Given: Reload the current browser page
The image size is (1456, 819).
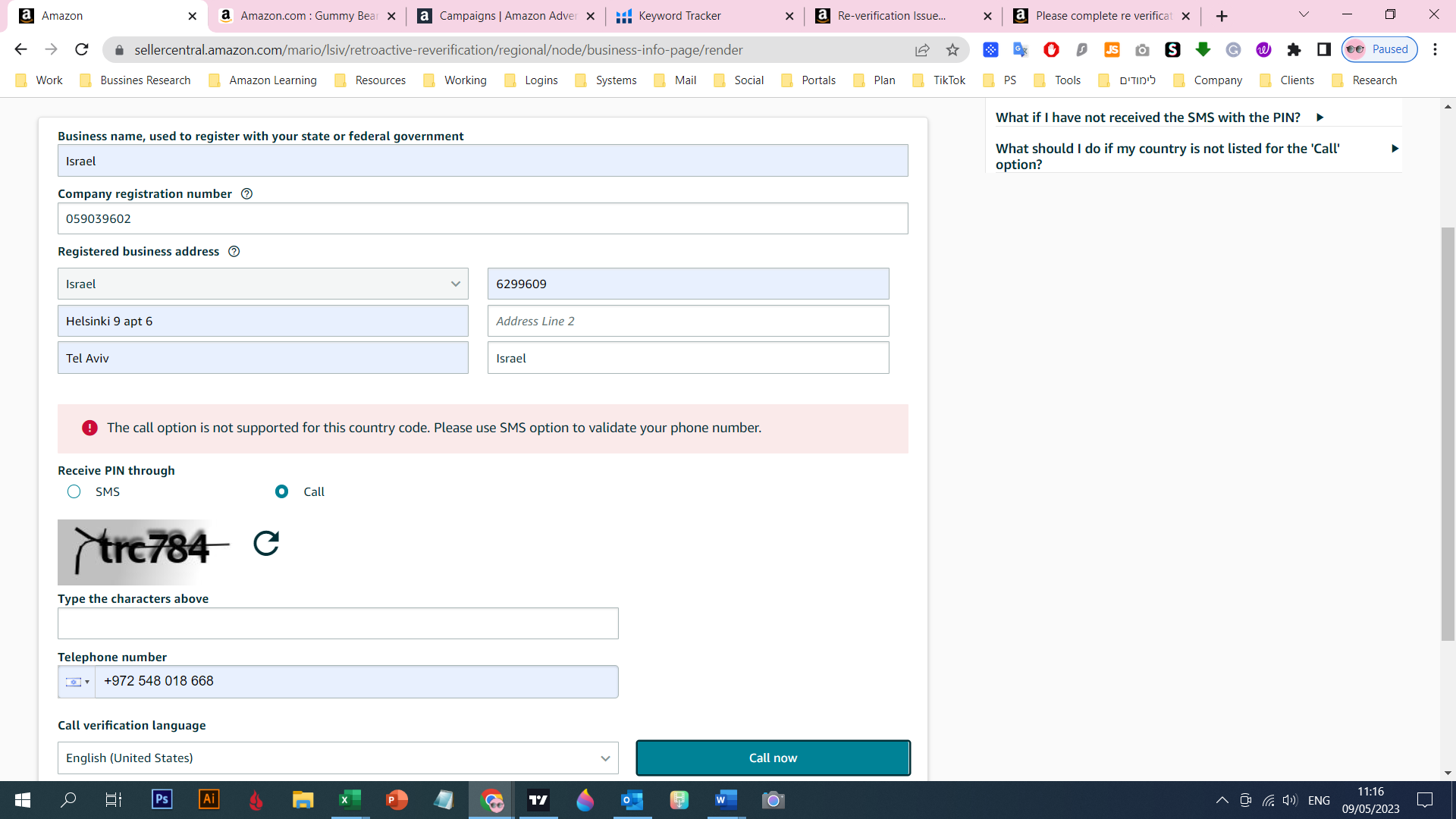Looking at the screenshot, I should [x=82, y=50].
